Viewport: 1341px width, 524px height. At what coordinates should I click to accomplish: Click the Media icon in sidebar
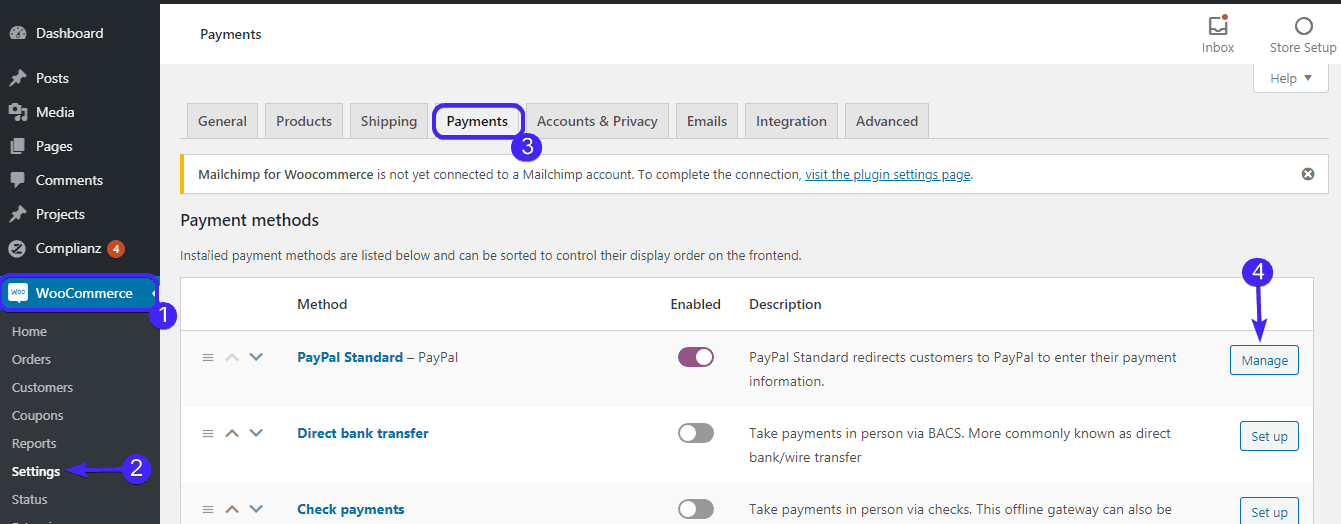[18, 112]
